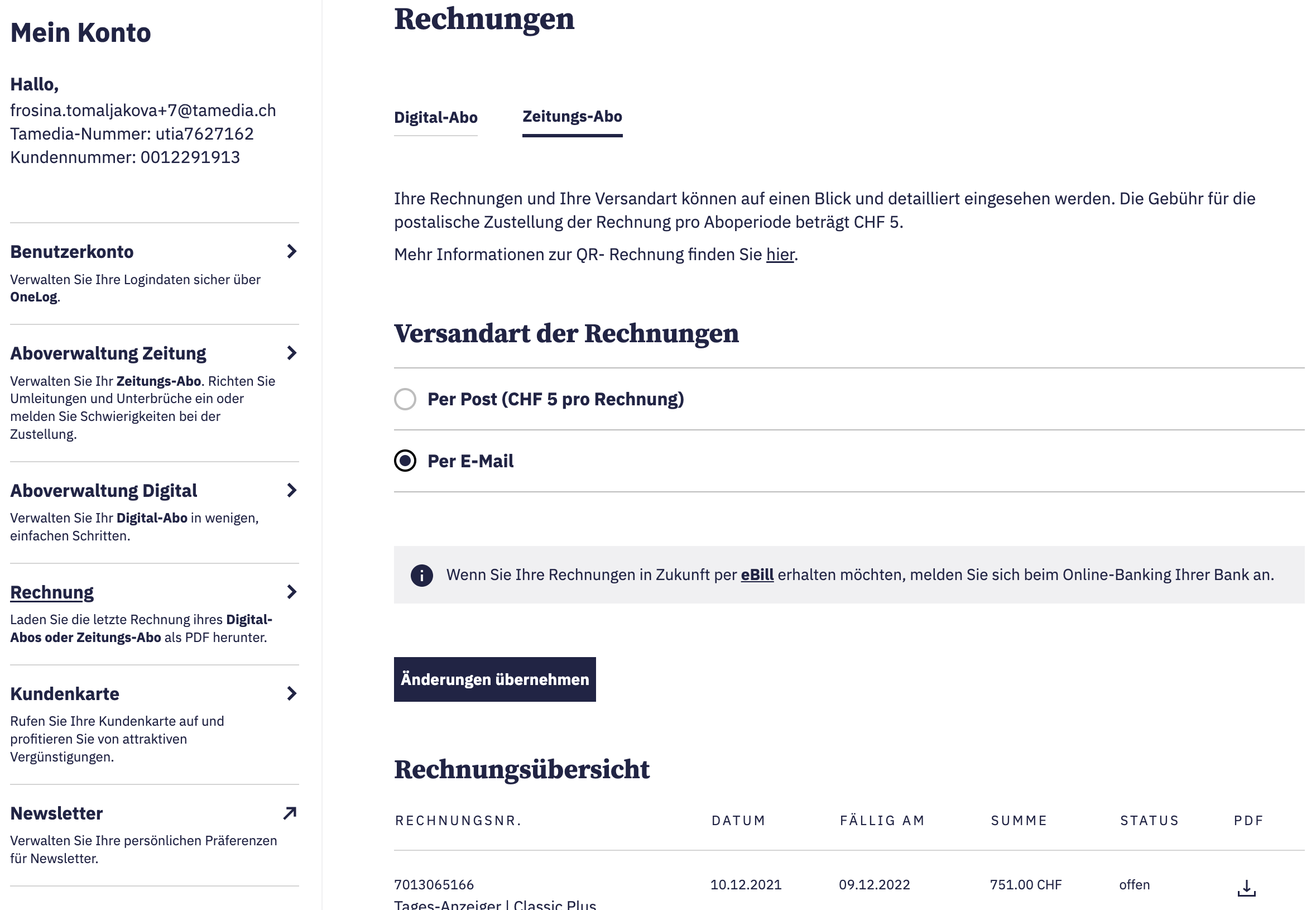Open Rechnung section chevron arrow
The image size is (1316, 910).
(291, 592)
